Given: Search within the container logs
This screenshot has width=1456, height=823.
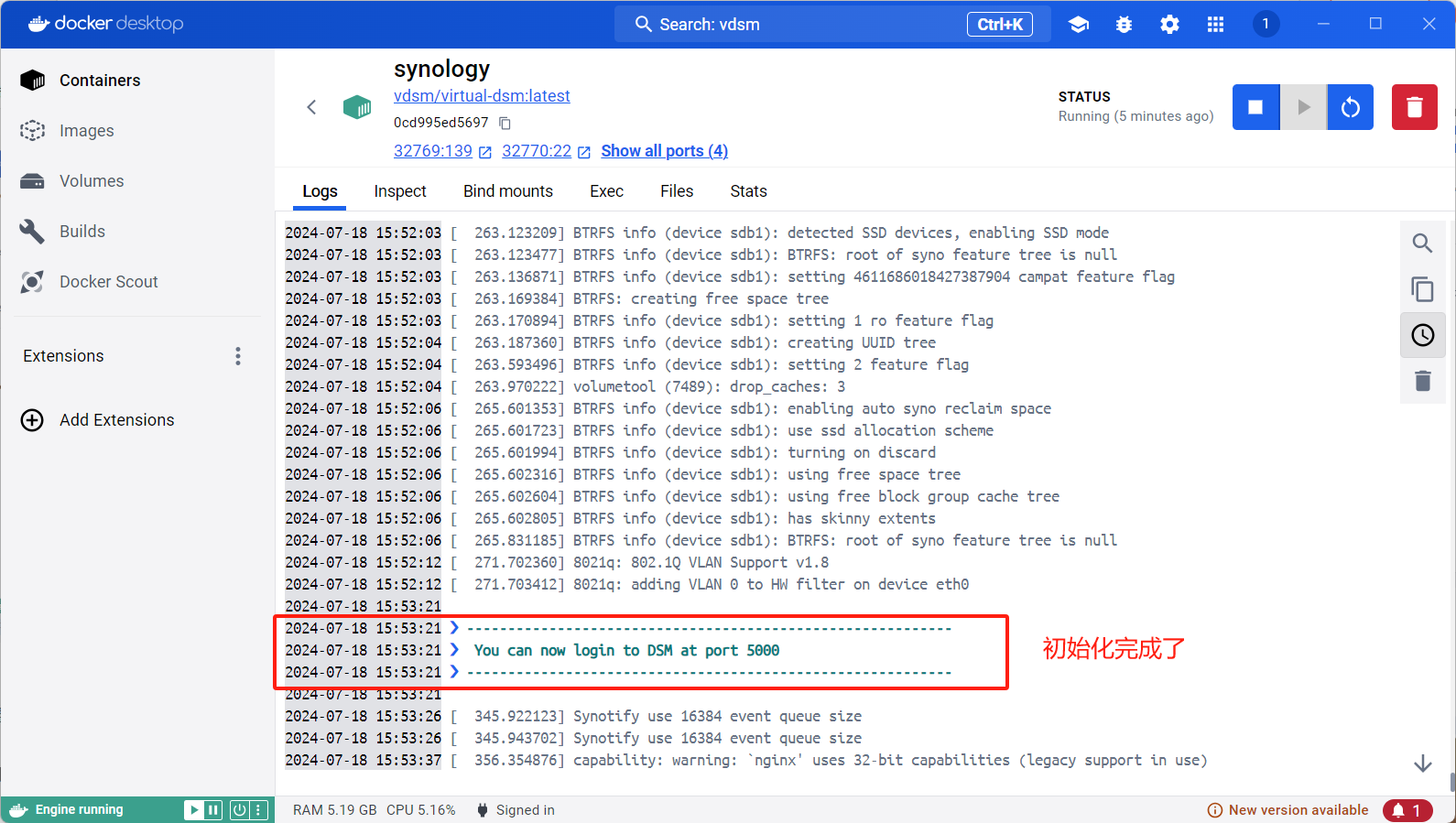Looking at the screenshot, I should pos(1422,244).
